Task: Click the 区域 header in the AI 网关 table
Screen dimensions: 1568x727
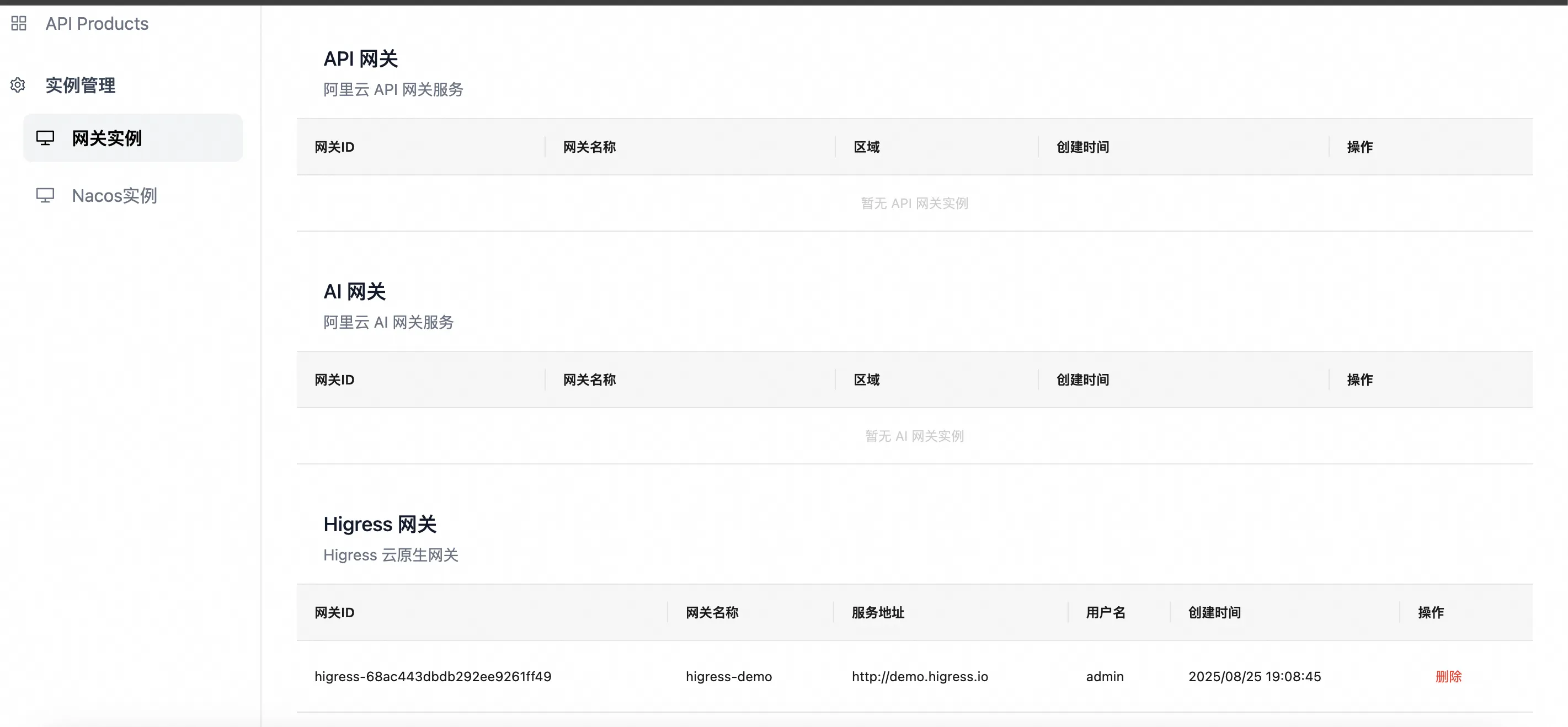Action: (x=866, y=379)
